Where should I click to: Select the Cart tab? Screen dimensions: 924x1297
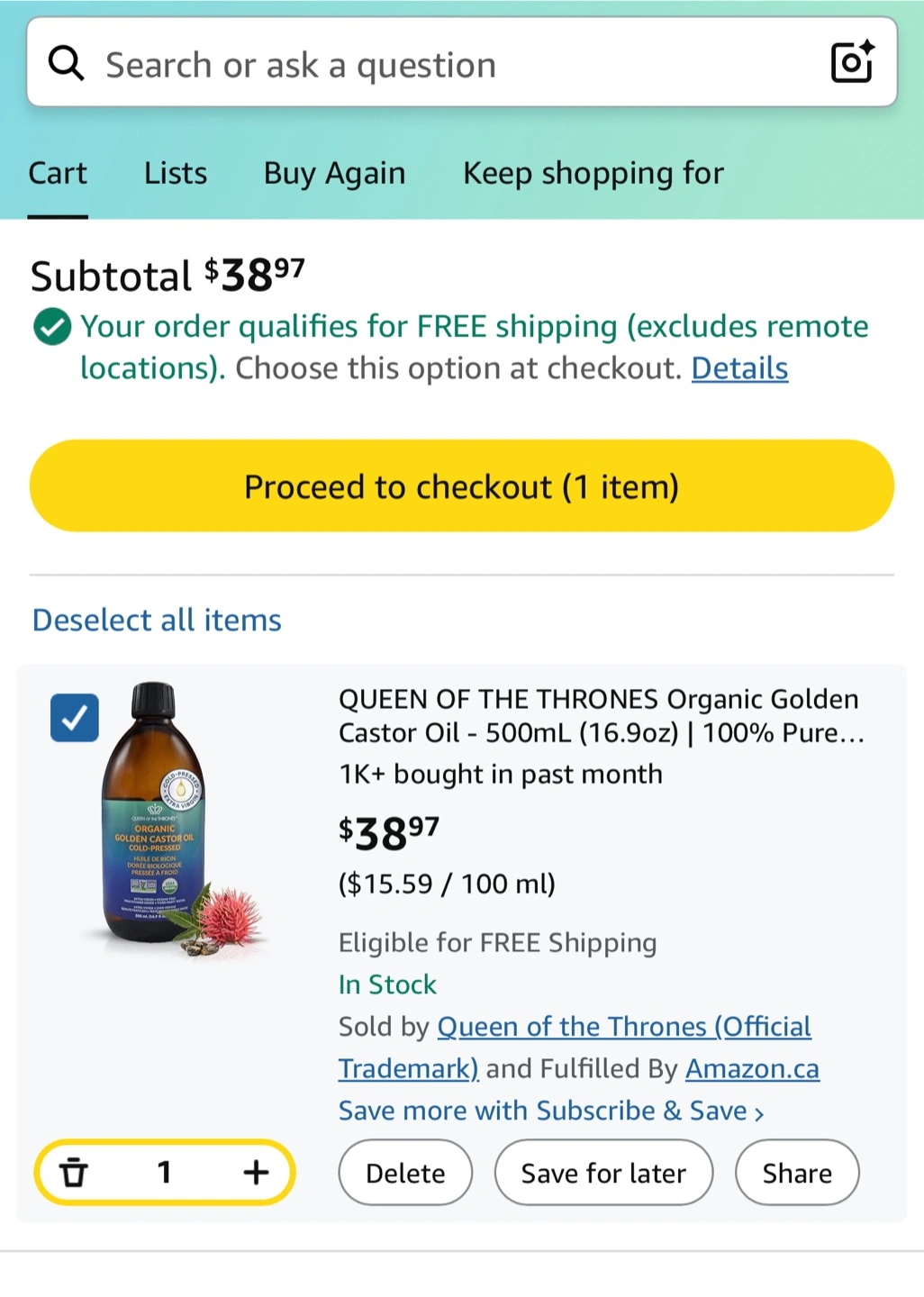click(58, 173)
